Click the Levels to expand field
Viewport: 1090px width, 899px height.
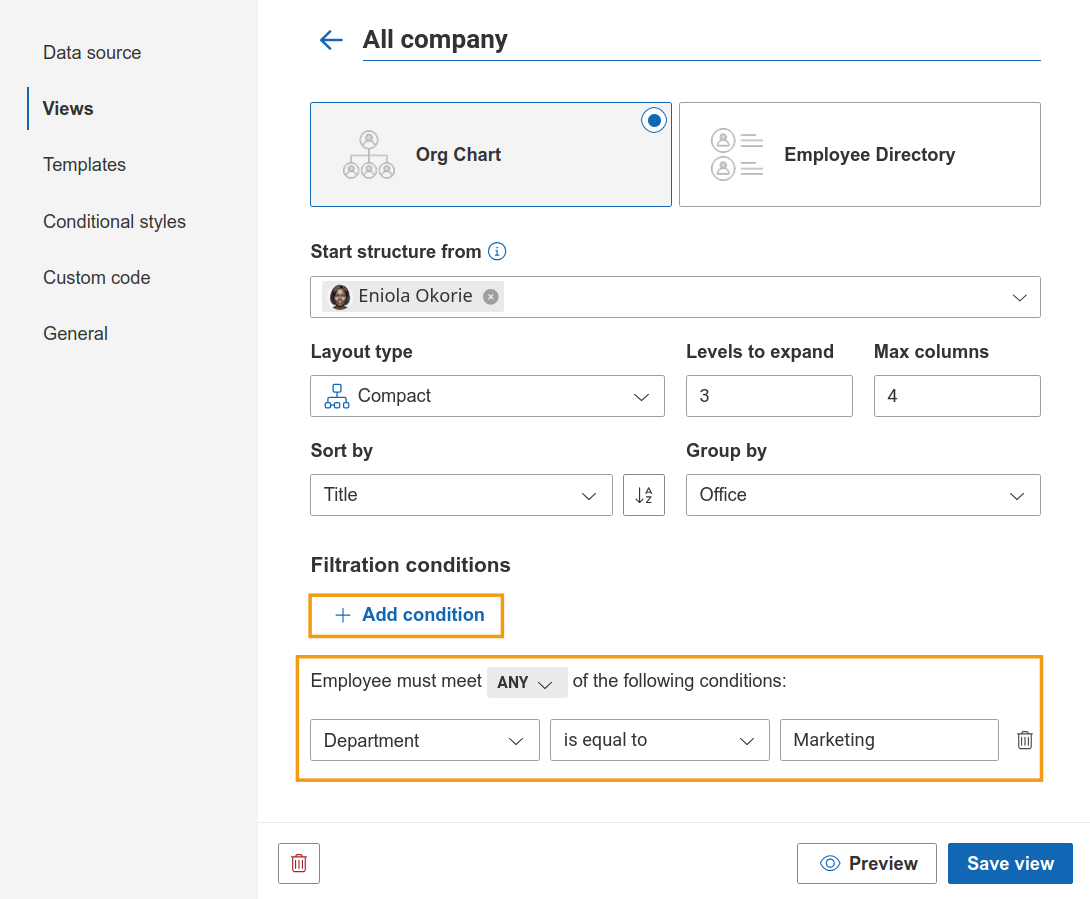(769, 396)
